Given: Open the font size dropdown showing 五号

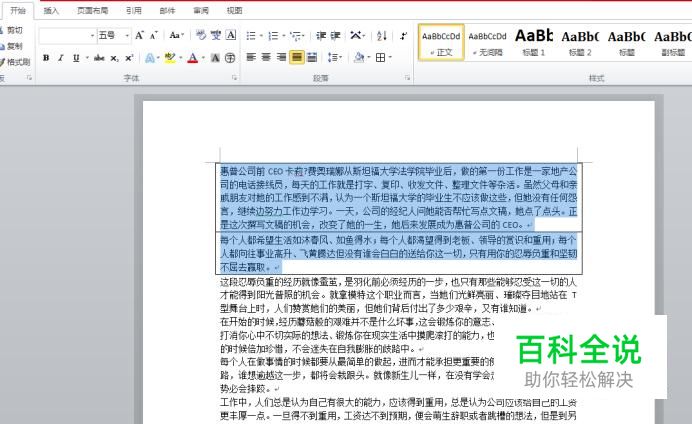Looking at the screenshot, I should click(x=114, y=36).
